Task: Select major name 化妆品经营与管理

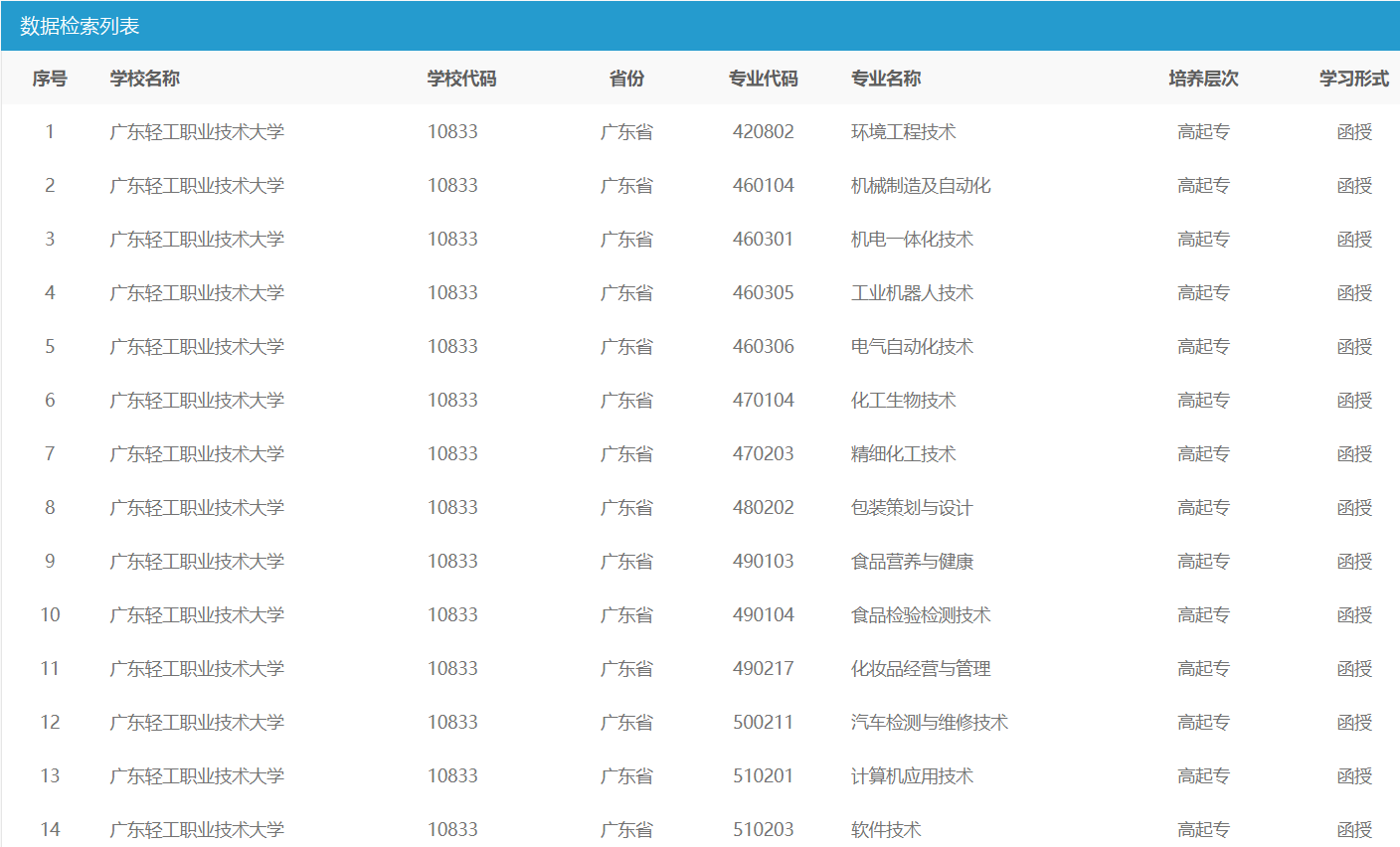Action: [x=921, y=669]
